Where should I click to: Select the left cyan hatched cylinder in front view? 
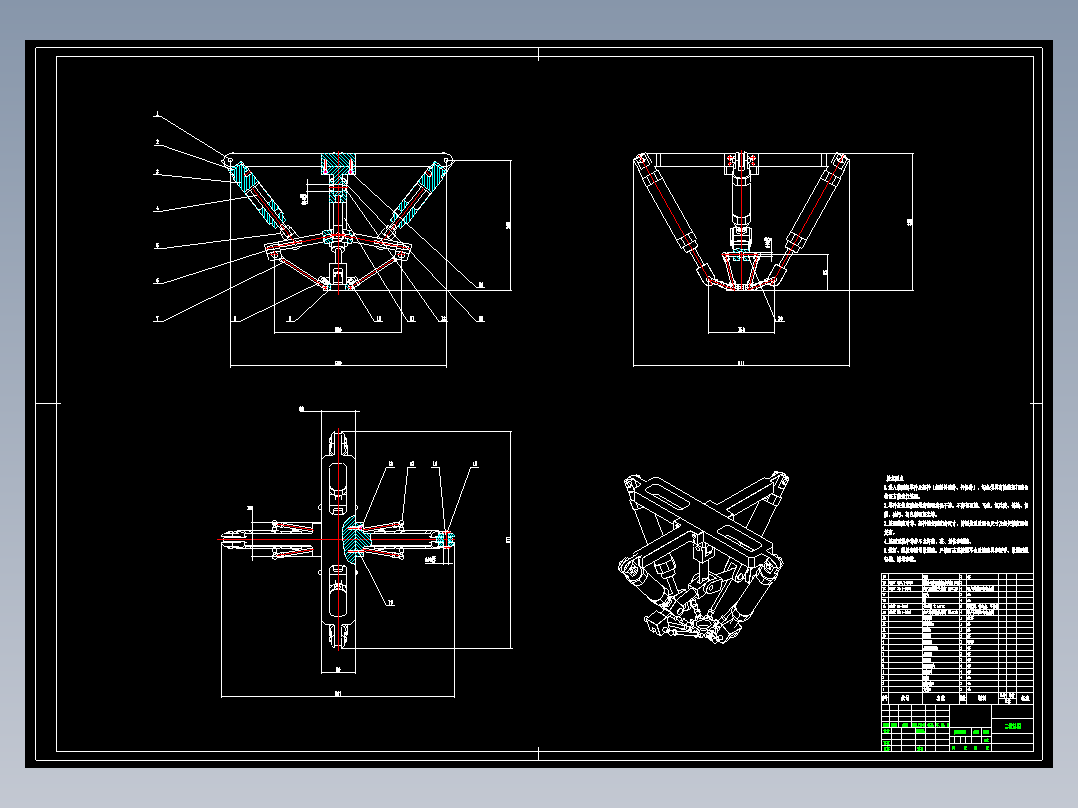[x=257, y=193]
